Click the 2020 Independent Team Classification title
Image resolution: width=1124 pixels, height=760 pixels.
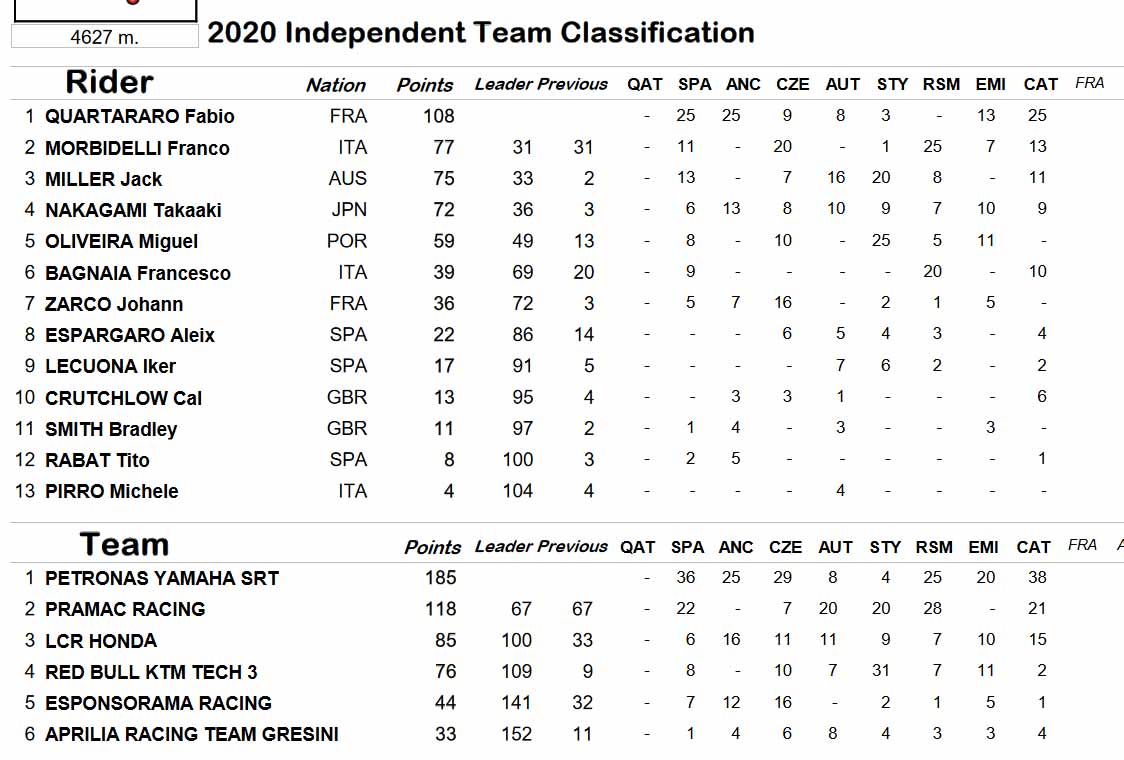pyautogui.click(x=480, y=33)
